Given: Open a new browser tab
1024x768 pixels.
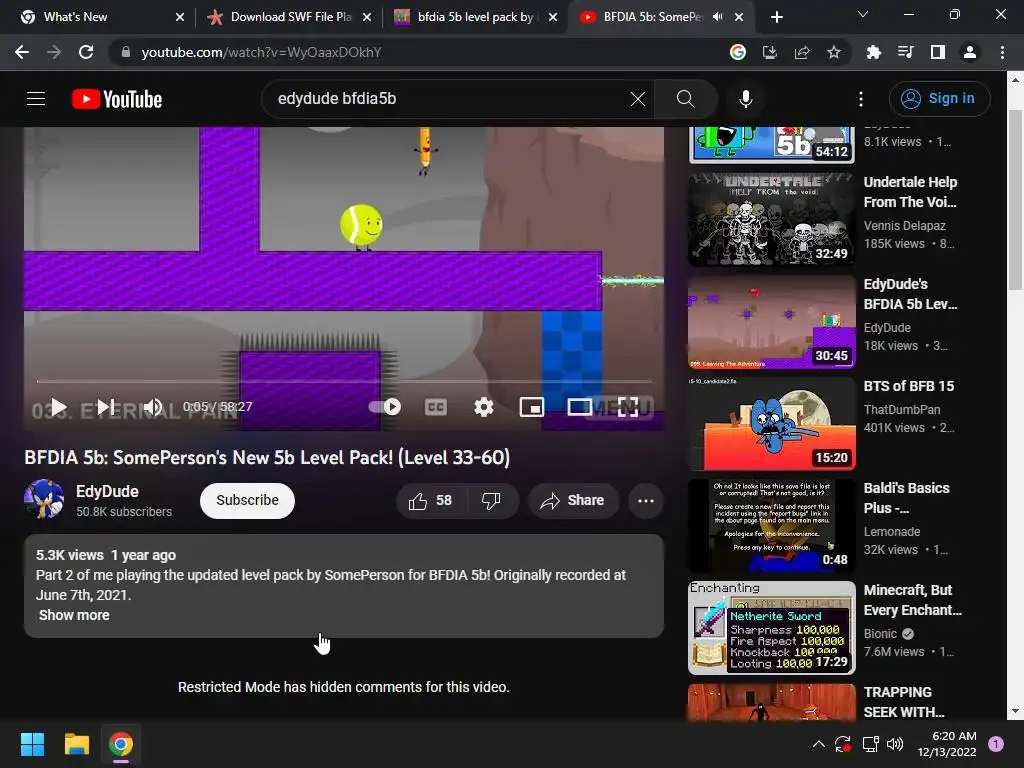Looking at the screenshot, I should (x=776, y=17).
